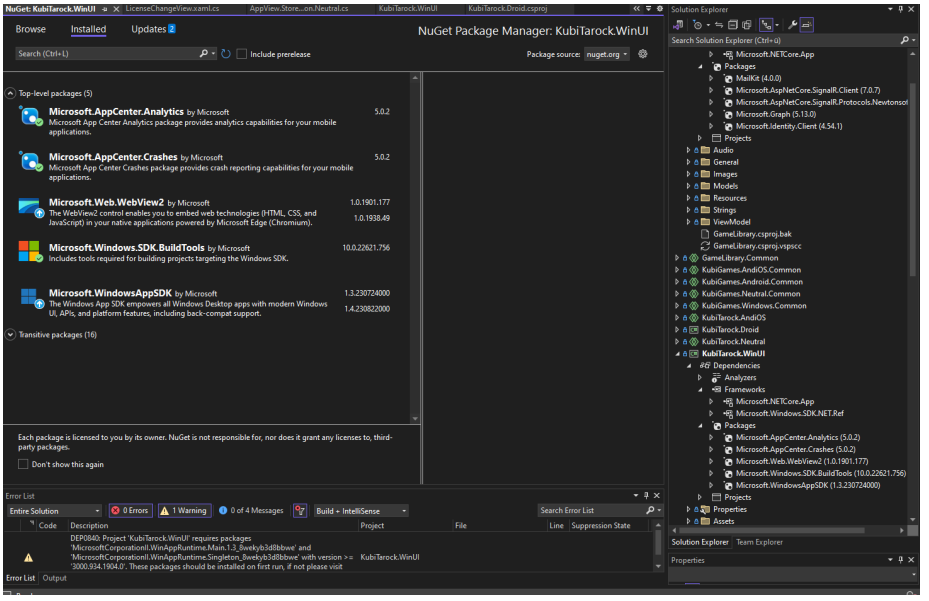Viewport: 929px width, 601px height.
Task: Switch to the Team Explorer tab
Action: 759,542
